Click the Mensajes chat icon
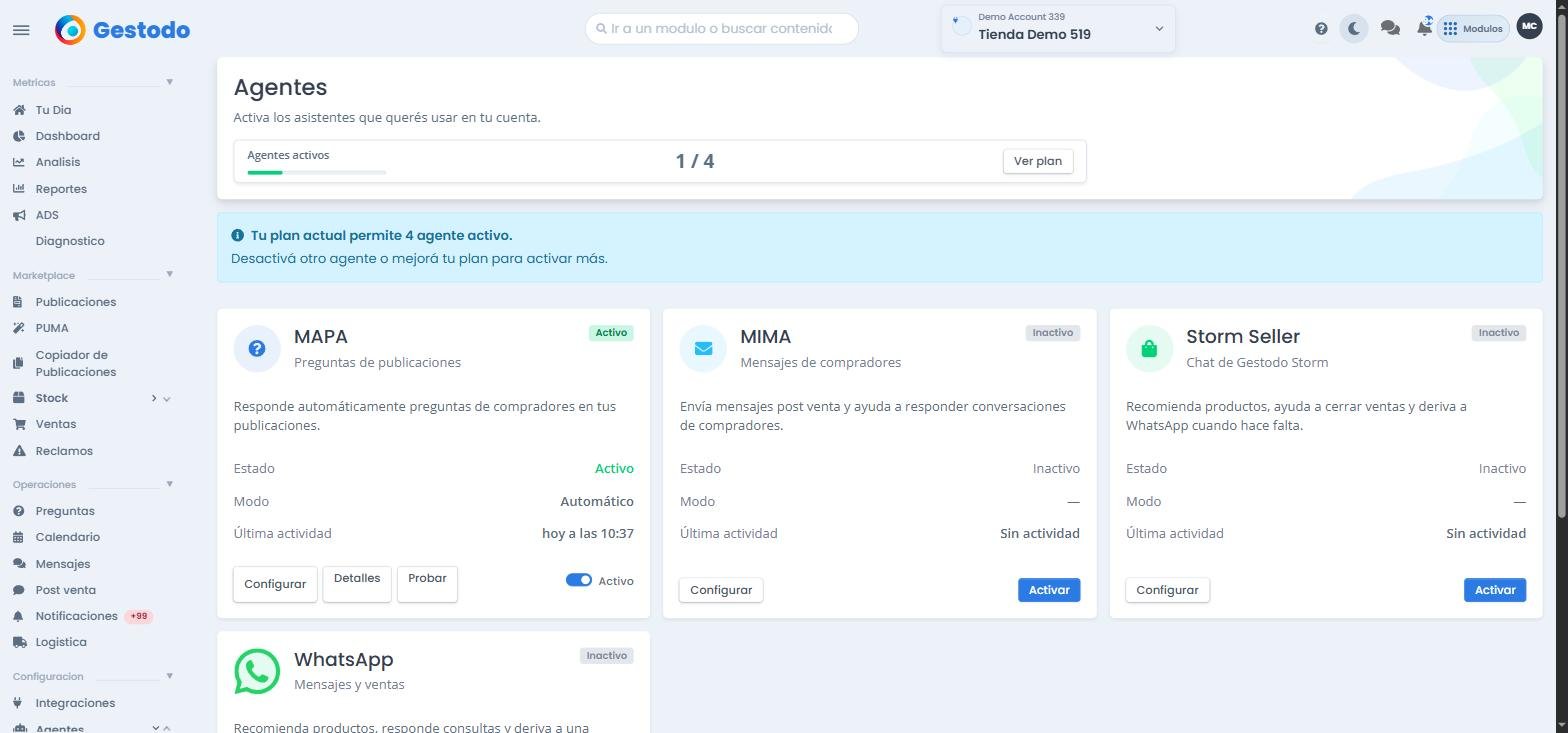1568x733 pixels. point(19,564)
